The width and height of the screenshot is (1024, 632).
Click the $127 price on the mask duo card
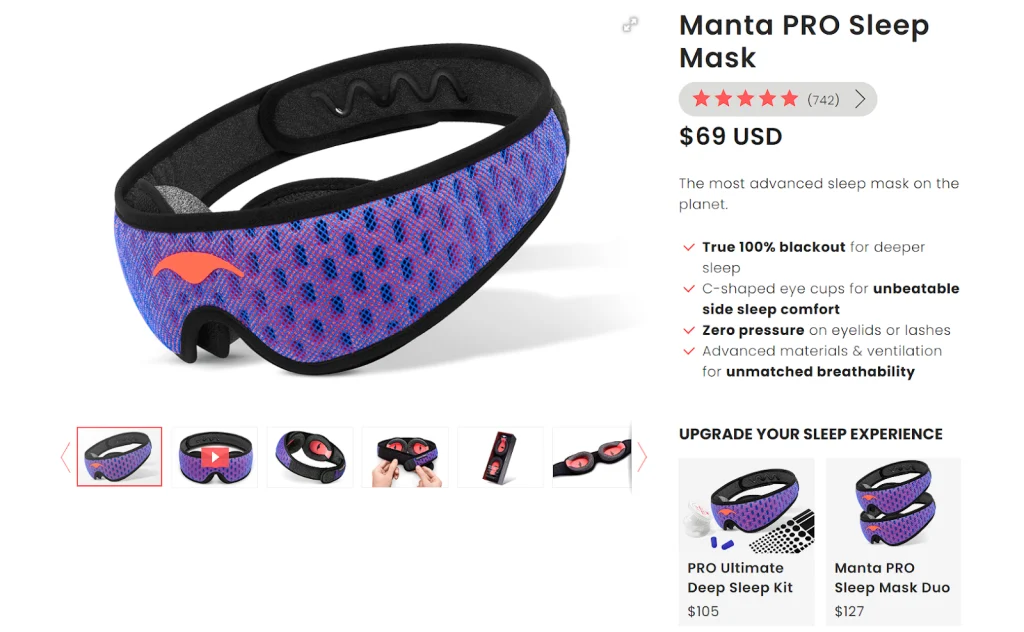point(849,611)
